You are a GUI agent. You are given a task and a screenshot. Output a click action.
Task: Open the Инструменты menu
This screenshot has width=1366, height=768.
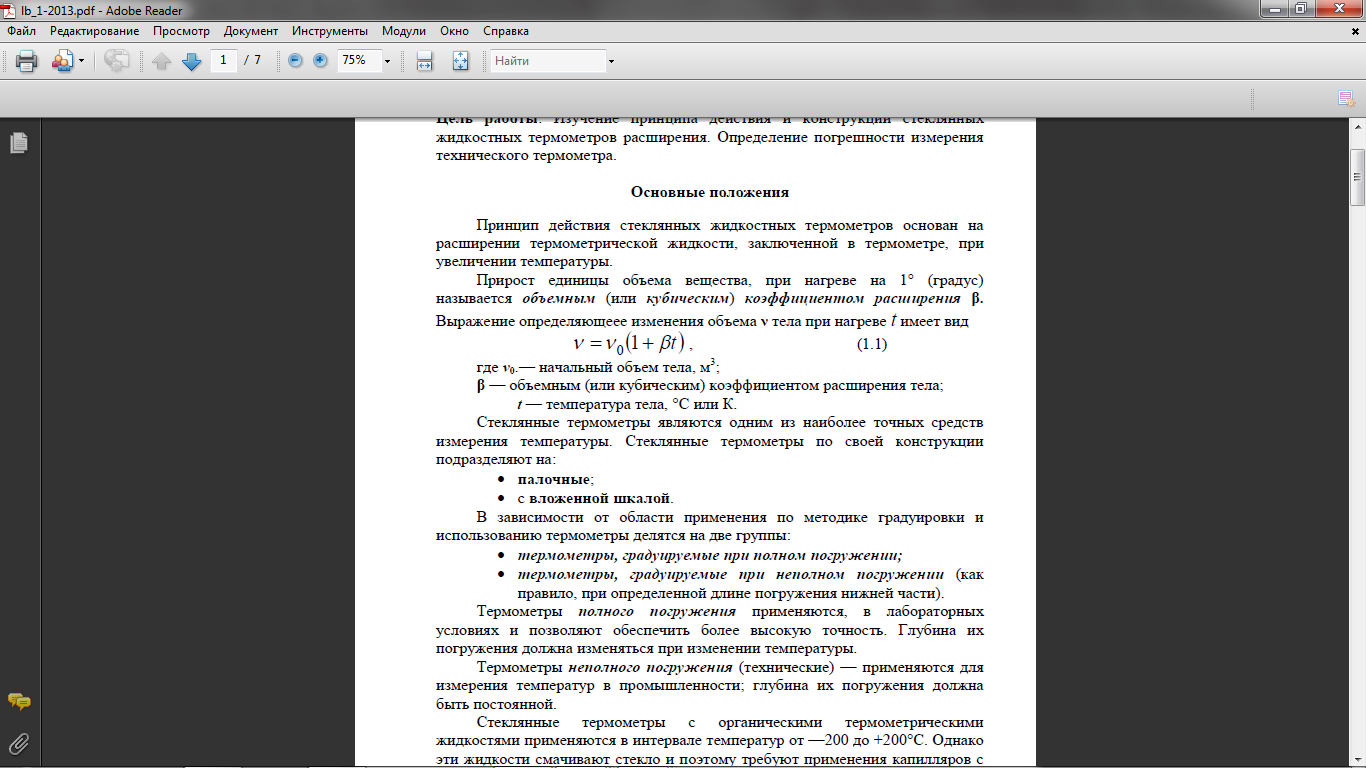[330, 31]
